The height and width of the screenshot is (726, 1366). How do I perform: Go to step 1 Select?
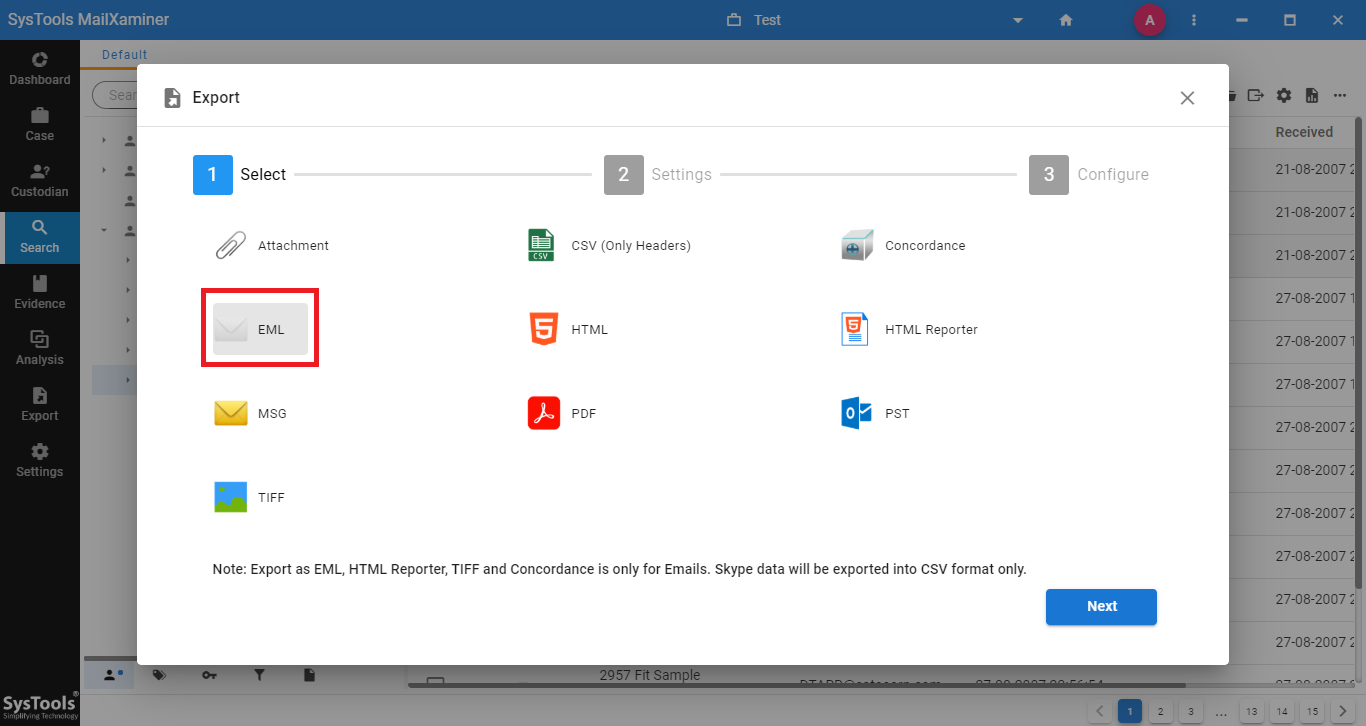click(x=240, y=174)
